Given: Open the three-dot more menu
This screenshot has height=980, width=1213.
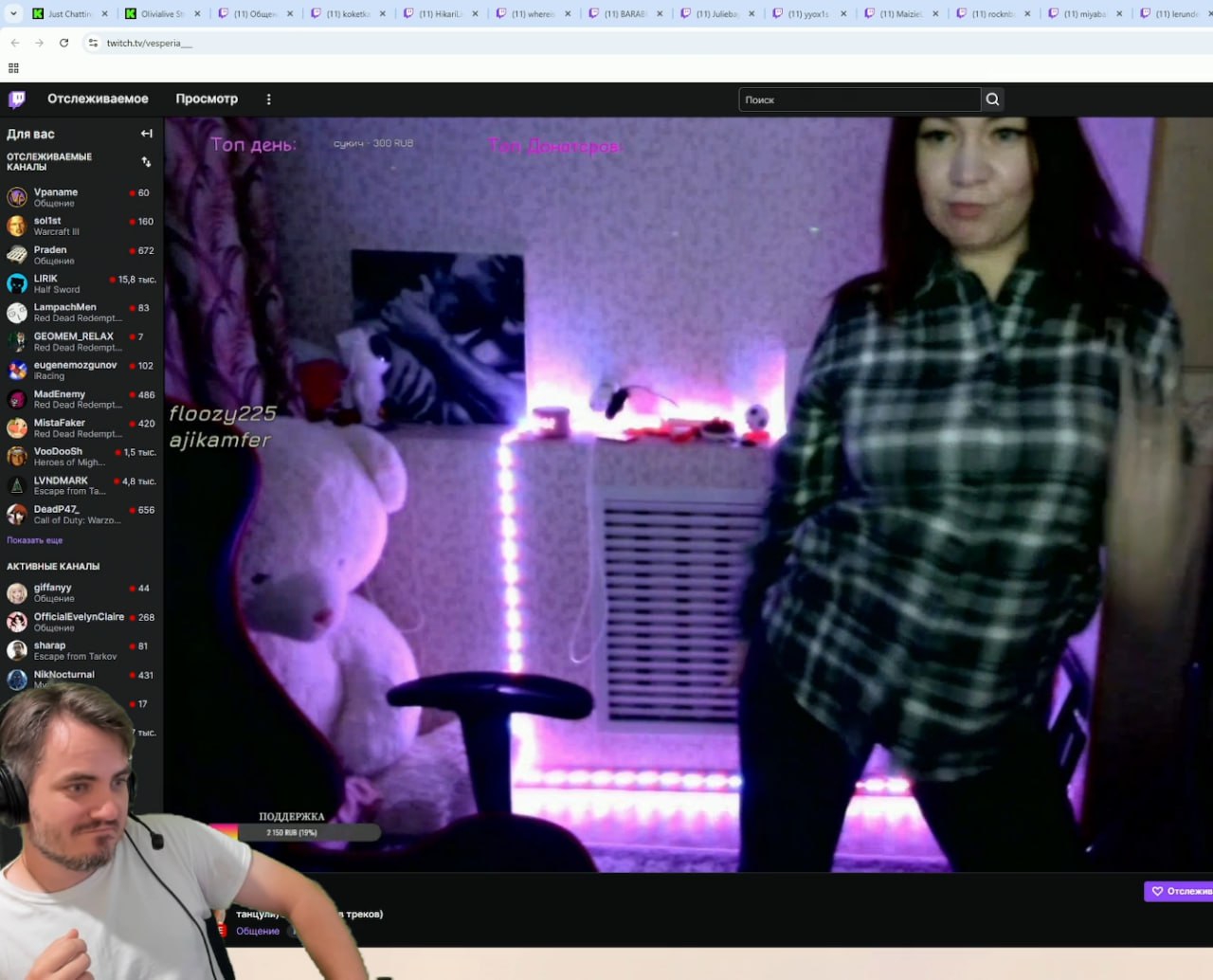Looking at the screenshot, I should 268,99.
